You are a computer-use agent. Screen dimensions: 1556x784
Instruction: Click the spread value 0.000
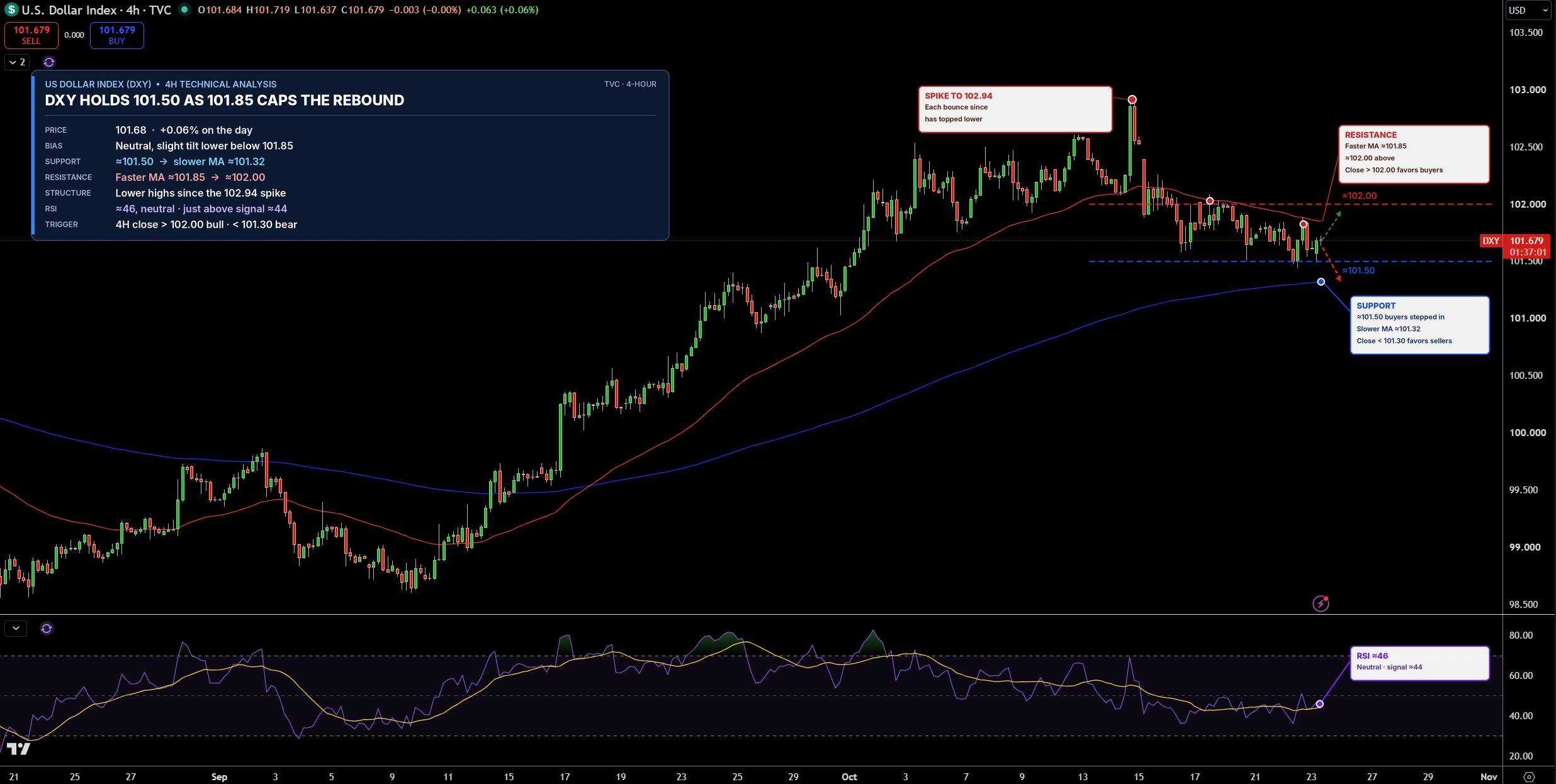tap(74, 35)
